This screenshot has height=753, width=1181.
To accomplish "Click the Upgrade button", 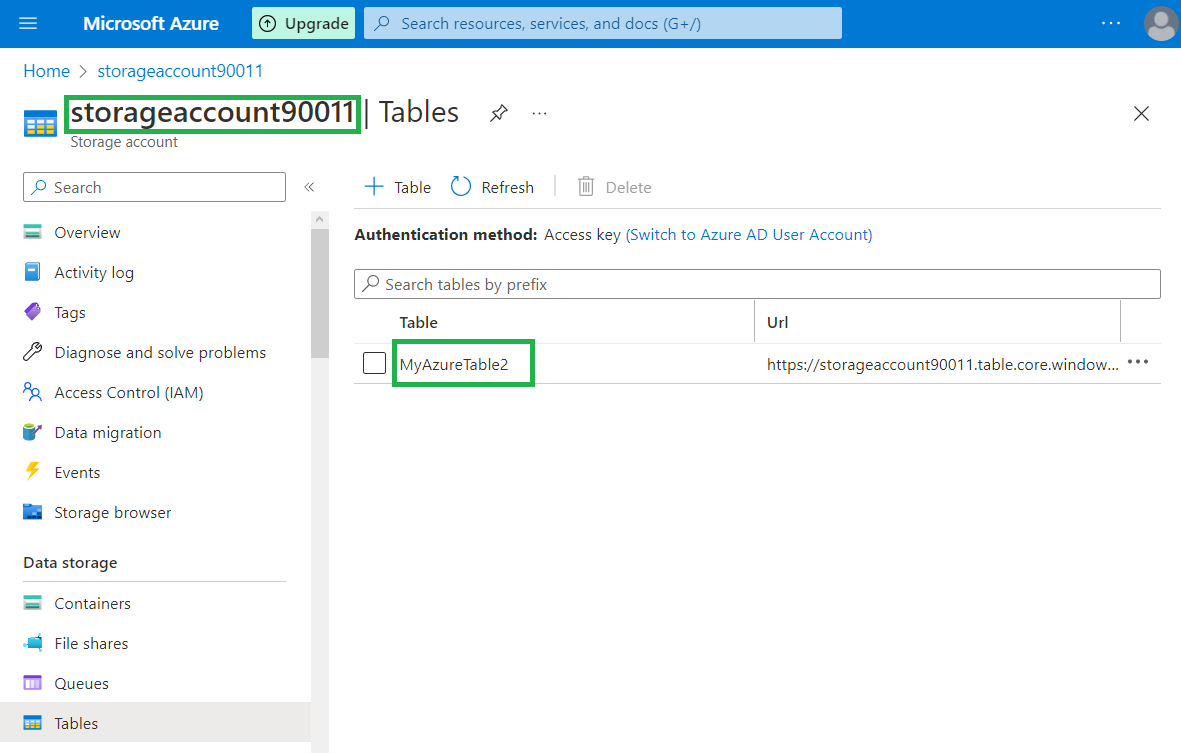I will pos(304,23).
